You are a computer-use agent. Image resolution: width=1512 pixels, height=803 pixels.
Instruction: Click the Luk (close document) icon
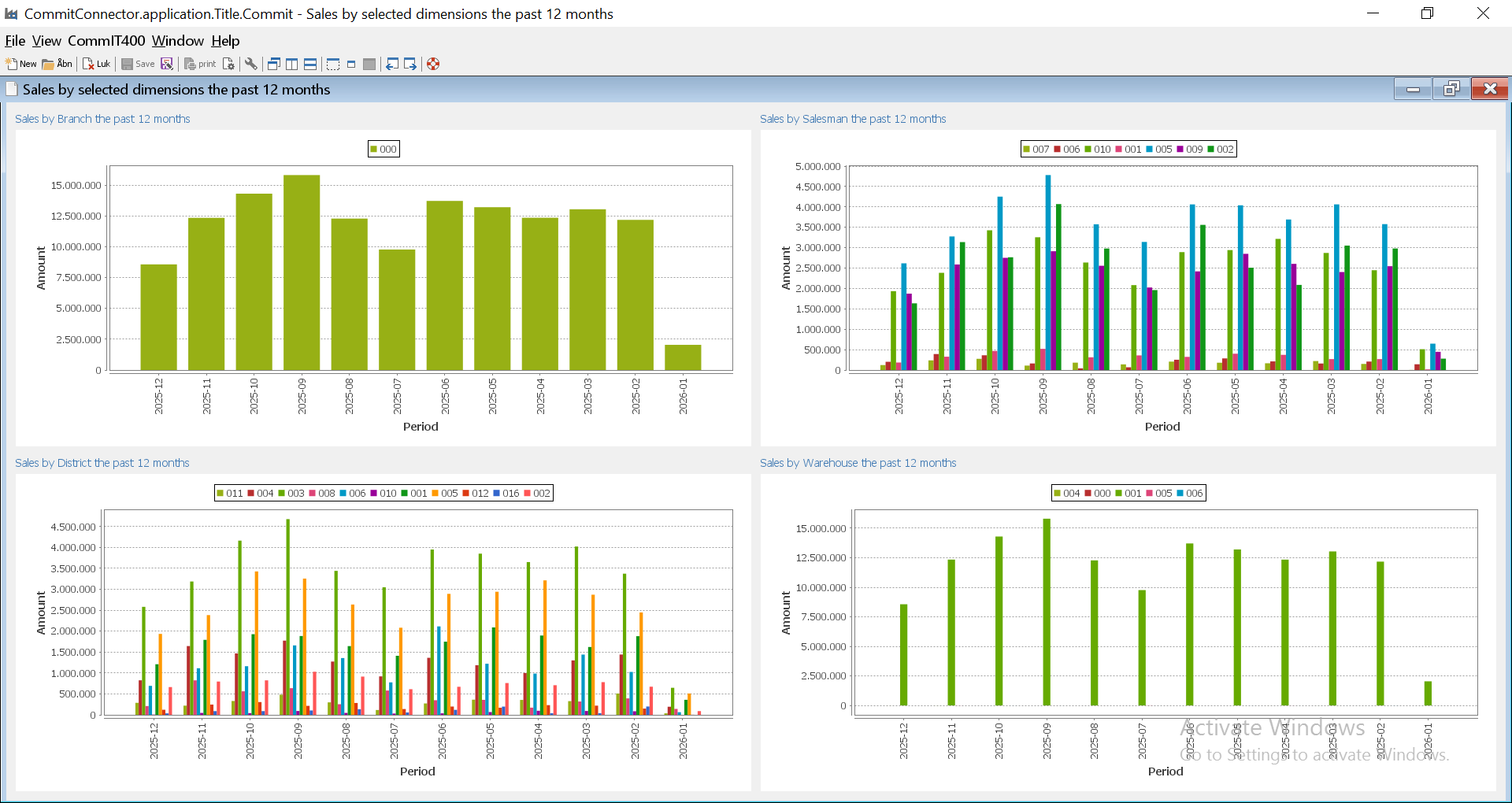[x=89, y=64]
